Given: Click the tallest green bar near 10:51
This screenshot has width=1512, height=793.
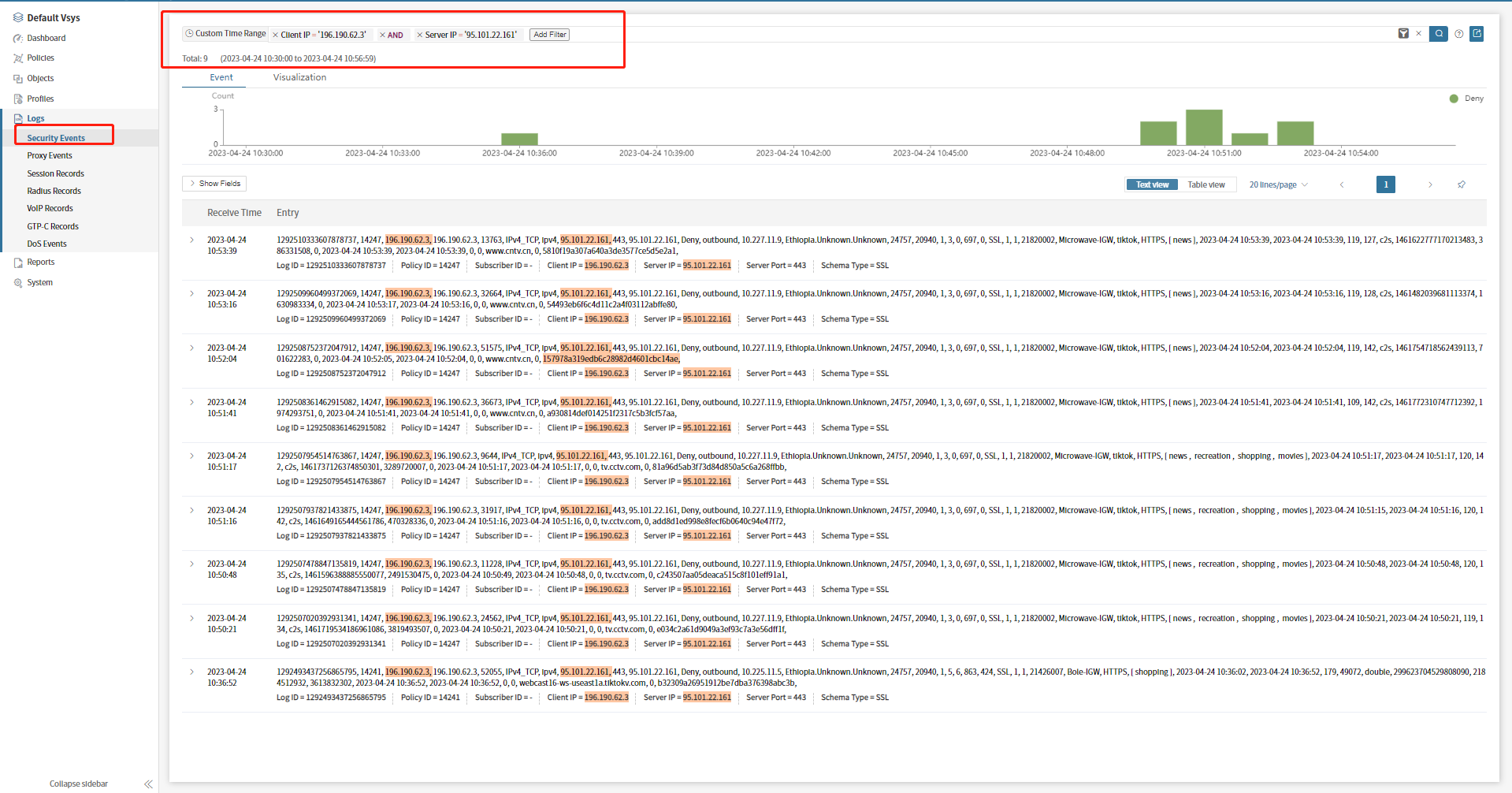Looking at the screenshot, I should [1204, 128].
